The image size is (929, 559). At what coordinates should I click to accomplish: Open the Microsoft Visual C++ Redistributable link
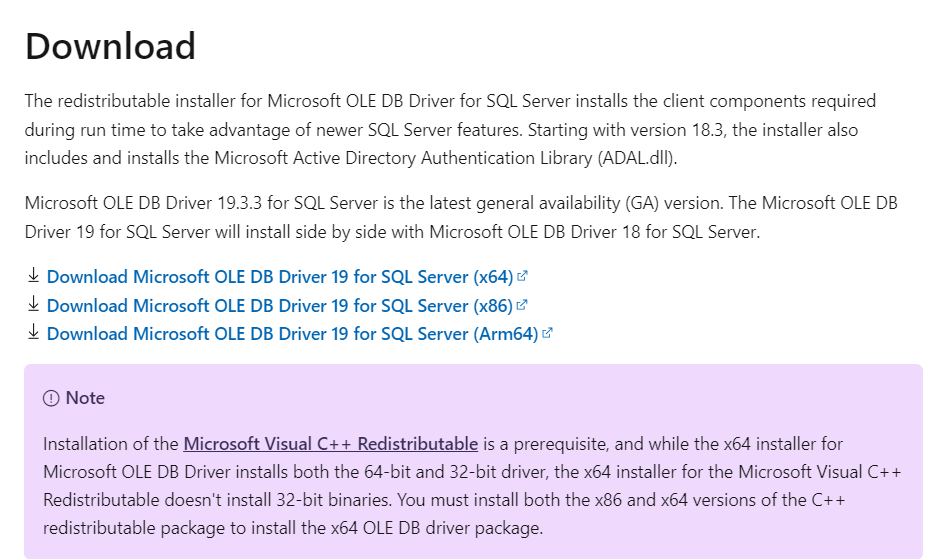(x=331, y=444)
